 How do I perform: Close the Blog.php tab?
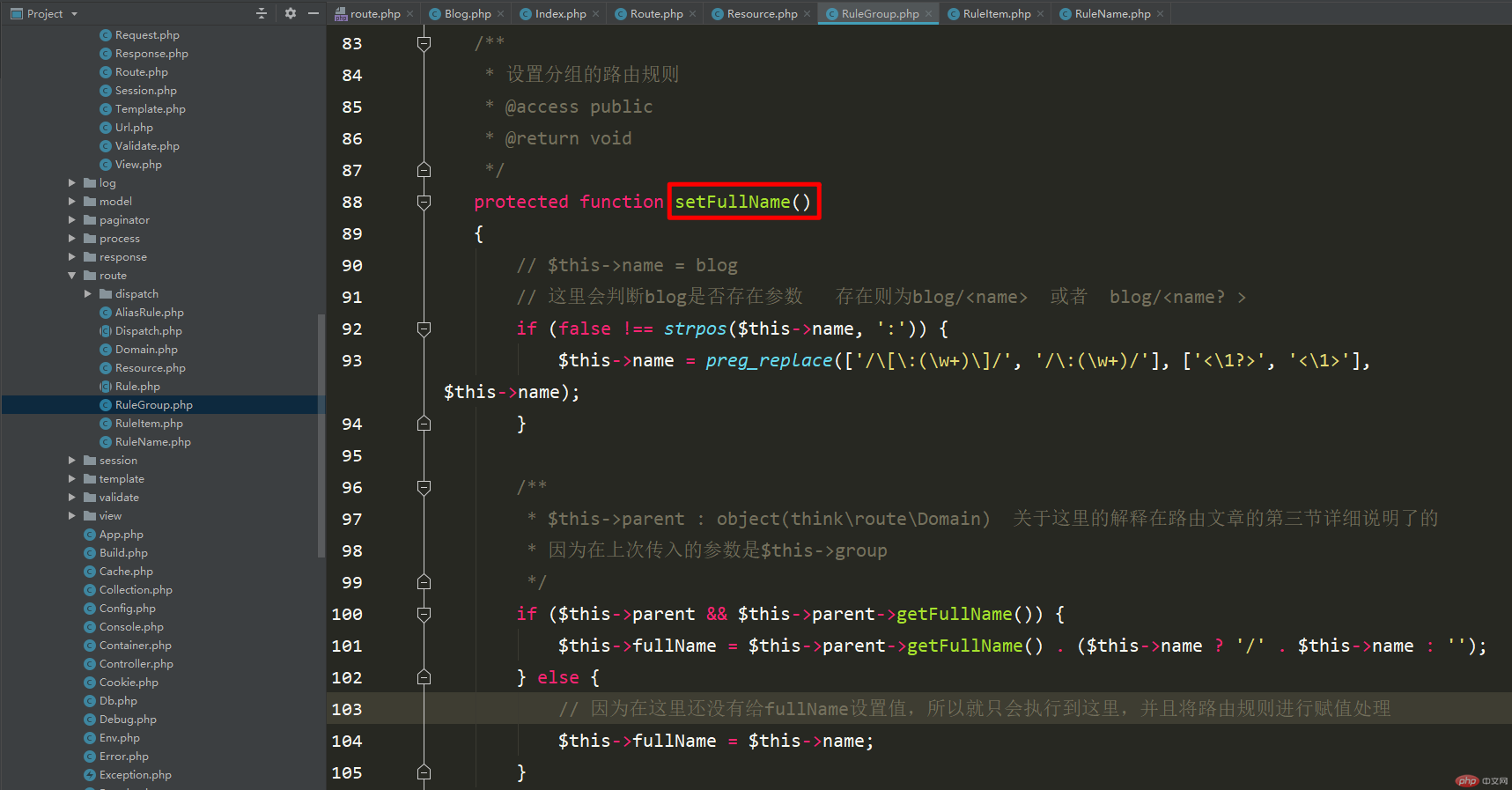[x=501, y=13]
